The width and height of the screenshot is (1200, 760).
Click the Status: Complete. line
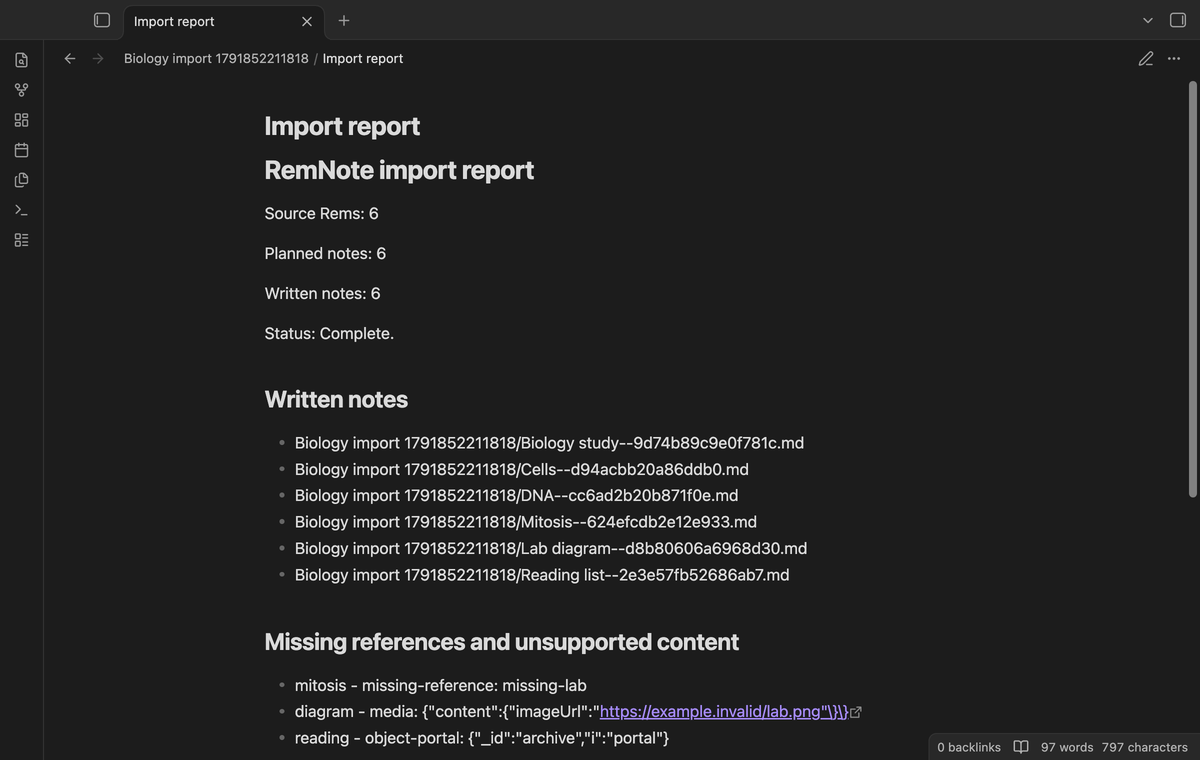329,334
